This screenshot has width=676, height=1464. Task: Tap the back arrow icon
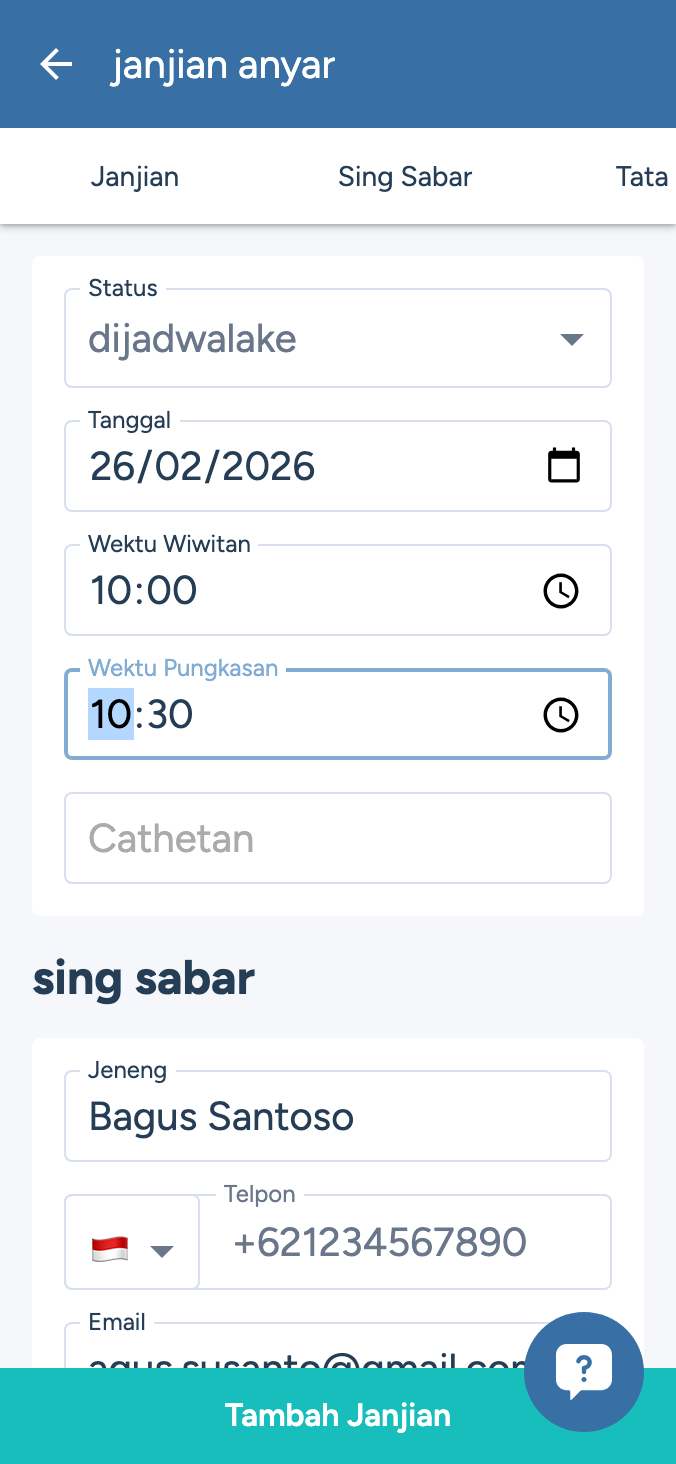coord(56,65)
